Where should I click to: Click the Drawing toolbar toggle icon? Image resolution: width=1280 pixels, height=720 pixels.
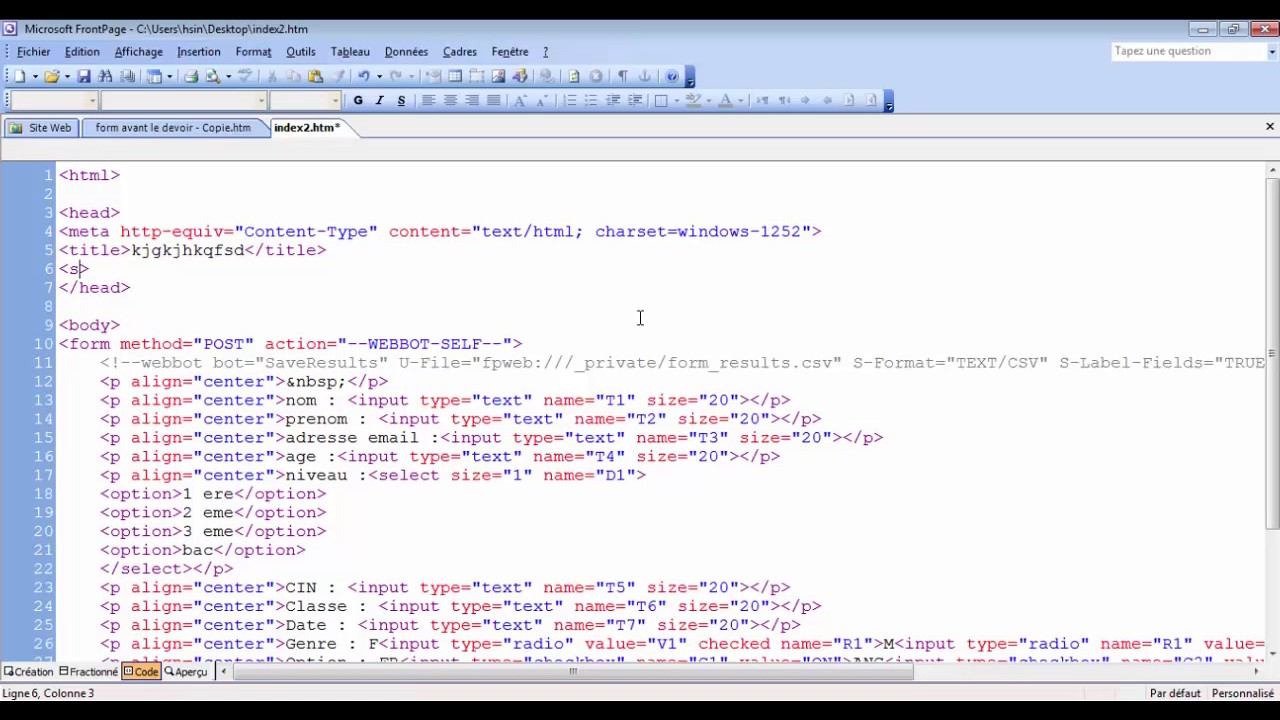(x=520, y=76)
